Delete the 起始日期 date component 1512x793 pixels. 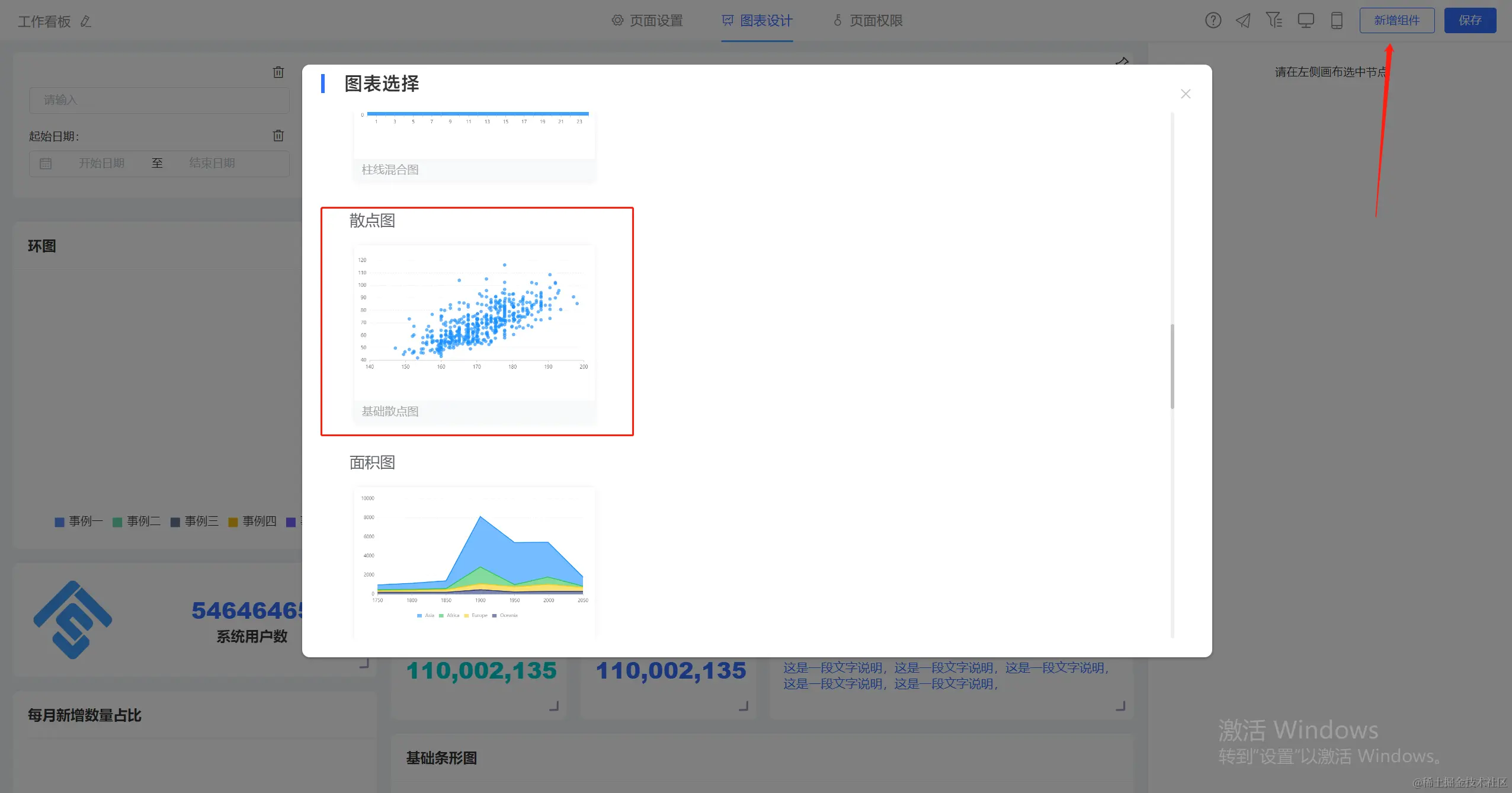point(278,136)
